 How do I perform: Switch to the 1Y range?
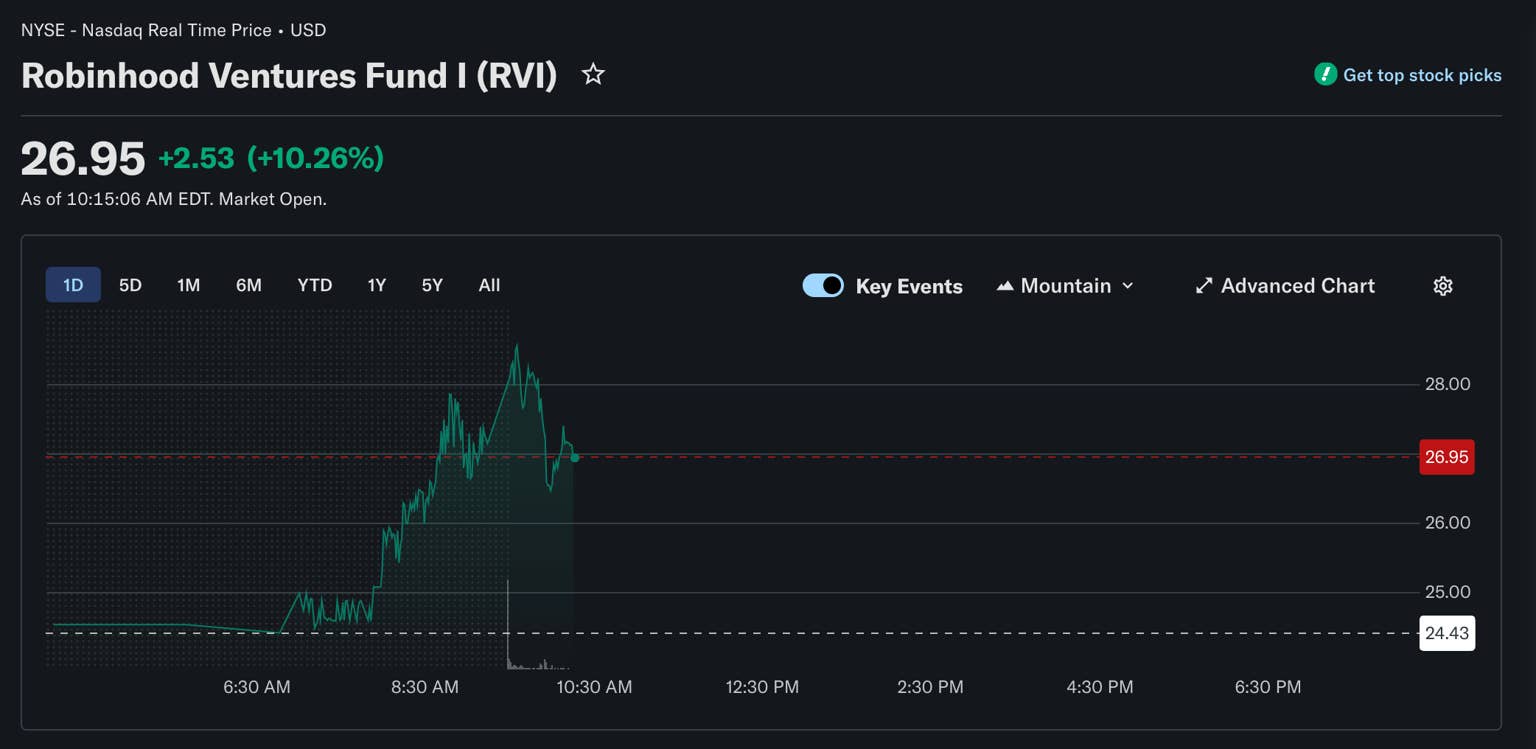click(376, 285)
